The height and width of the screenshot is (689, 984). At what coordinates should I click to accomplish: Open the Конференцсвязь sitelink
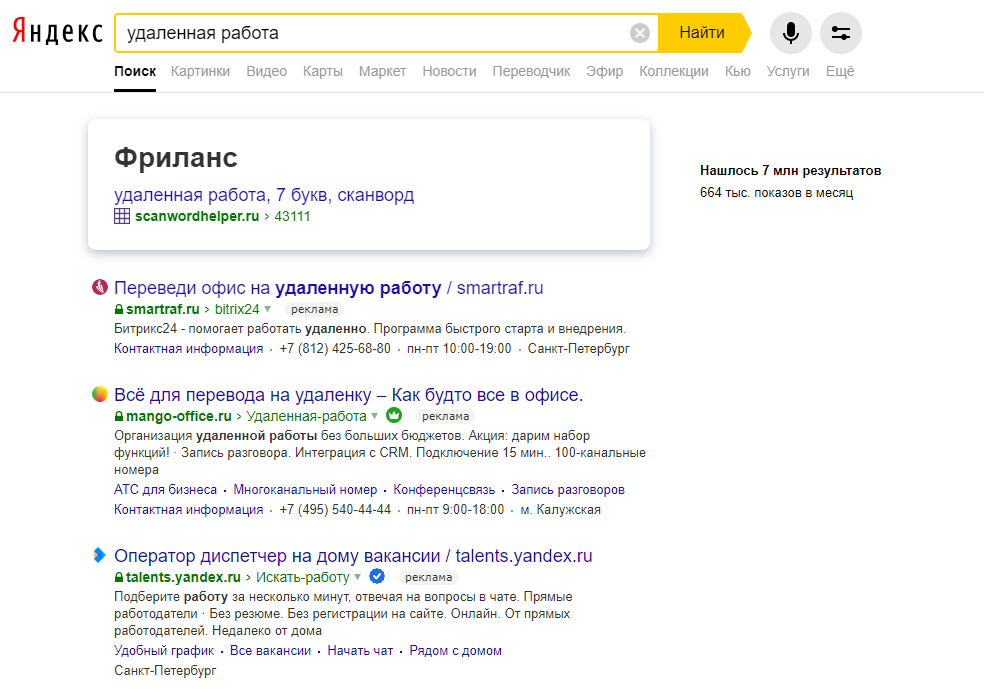[444, 490]
